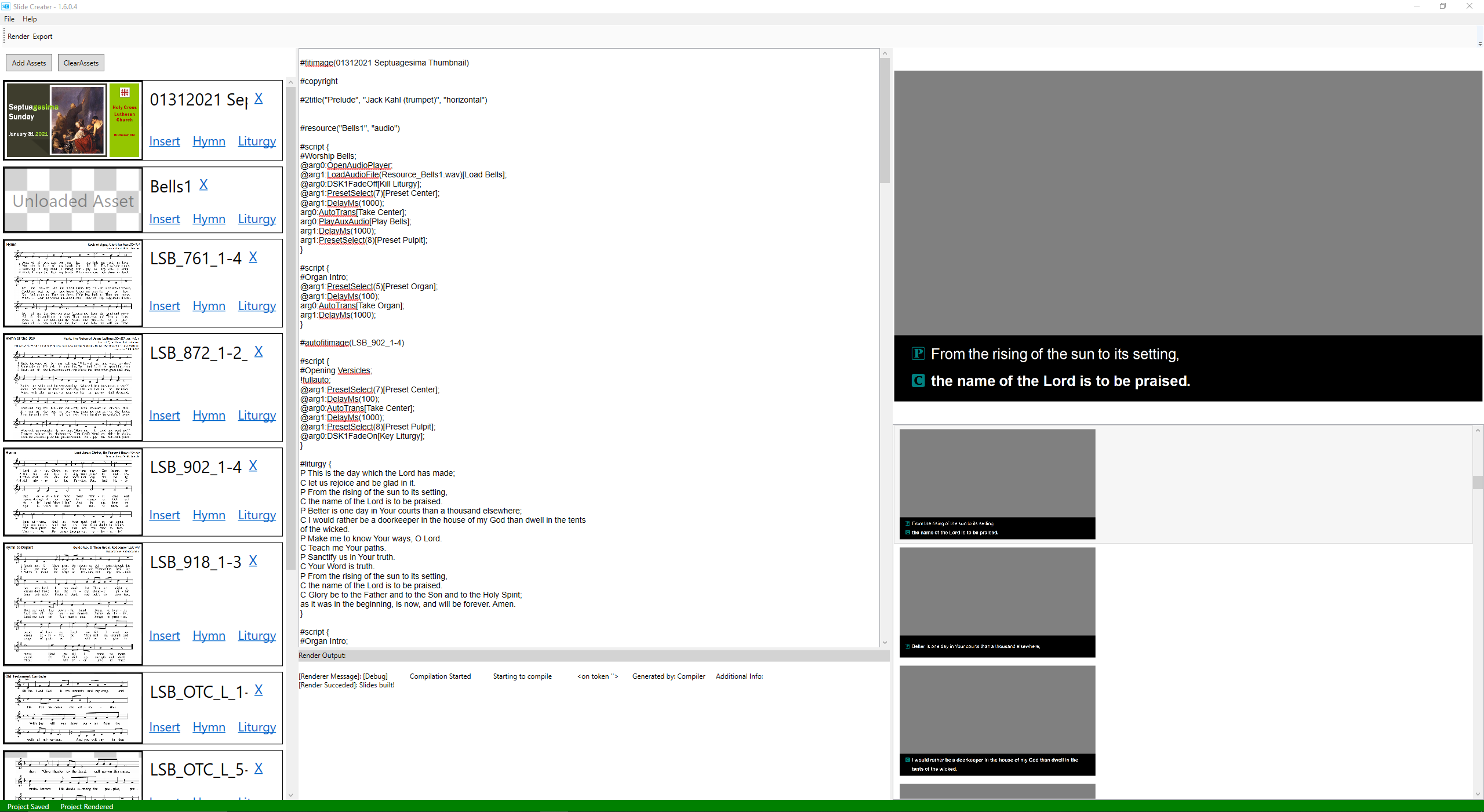Open the toolbar overflow options arrow
The height and width of the screenshot is (812, 1484).
tap(1480, 43)
